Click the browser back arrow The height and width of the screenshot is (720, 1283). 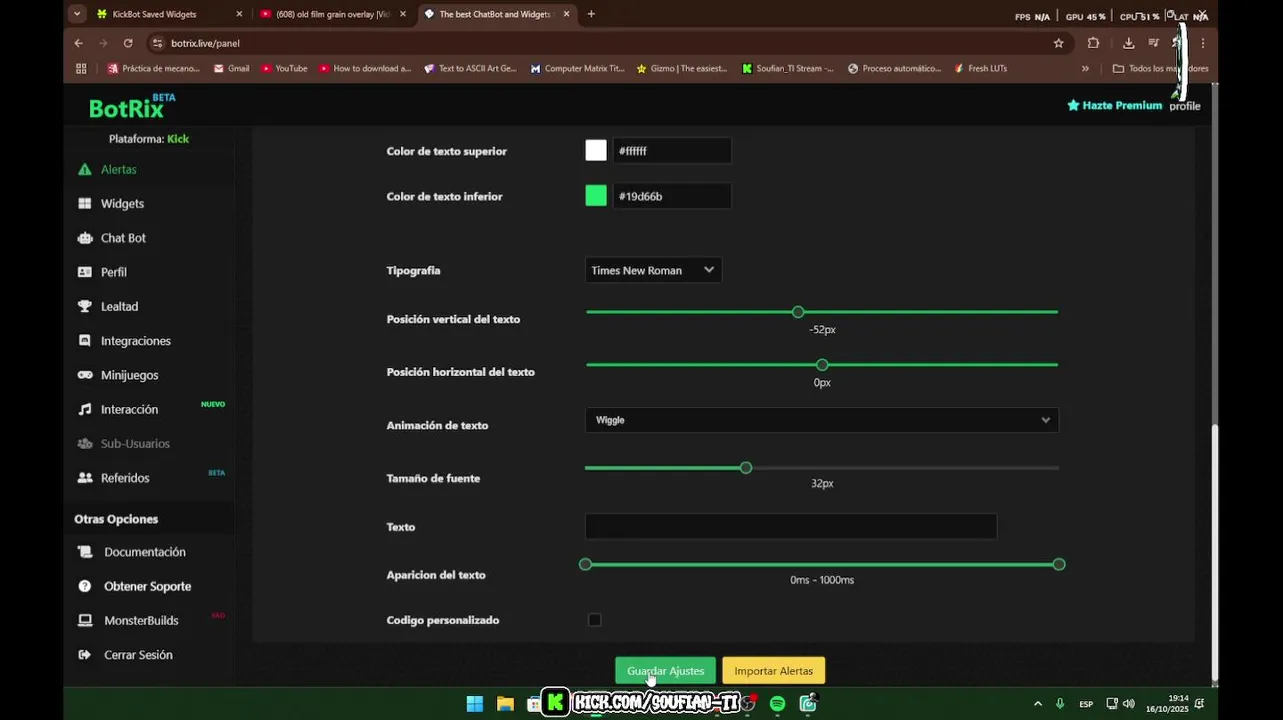(x=79, y=43)
